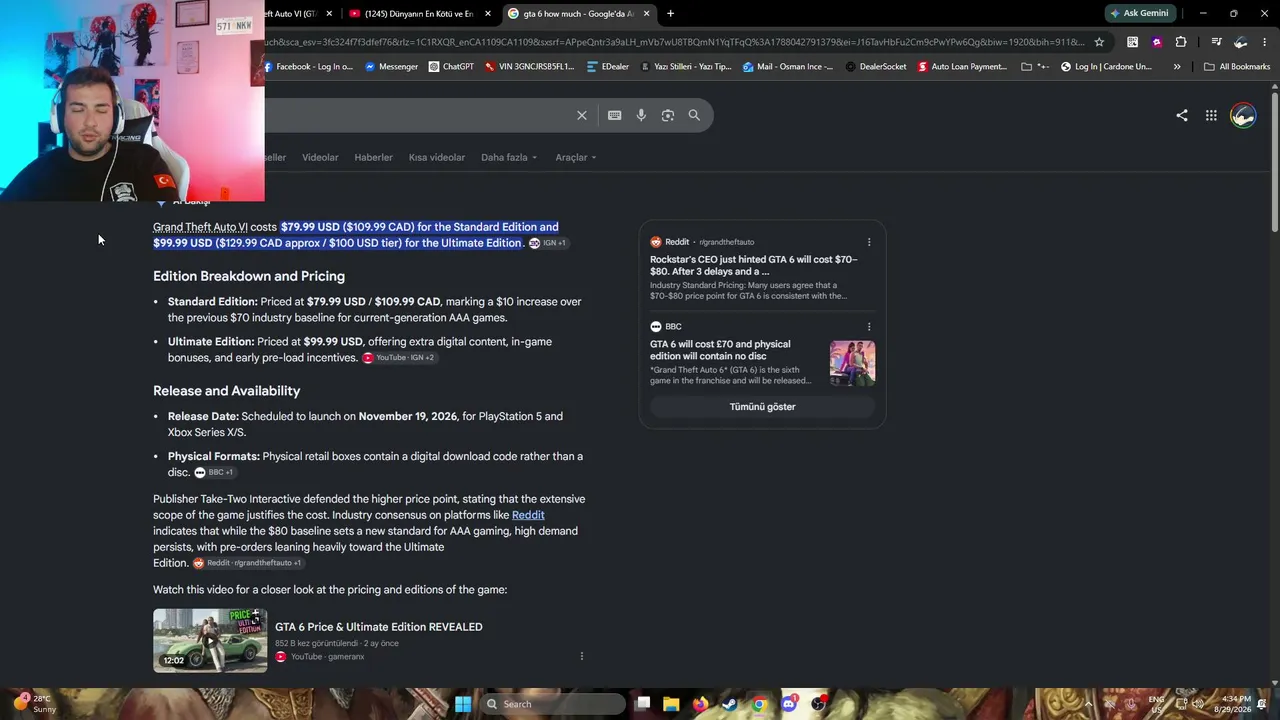Open the Windows Start menu
The image size is (1280, 720).
[463, 704]
